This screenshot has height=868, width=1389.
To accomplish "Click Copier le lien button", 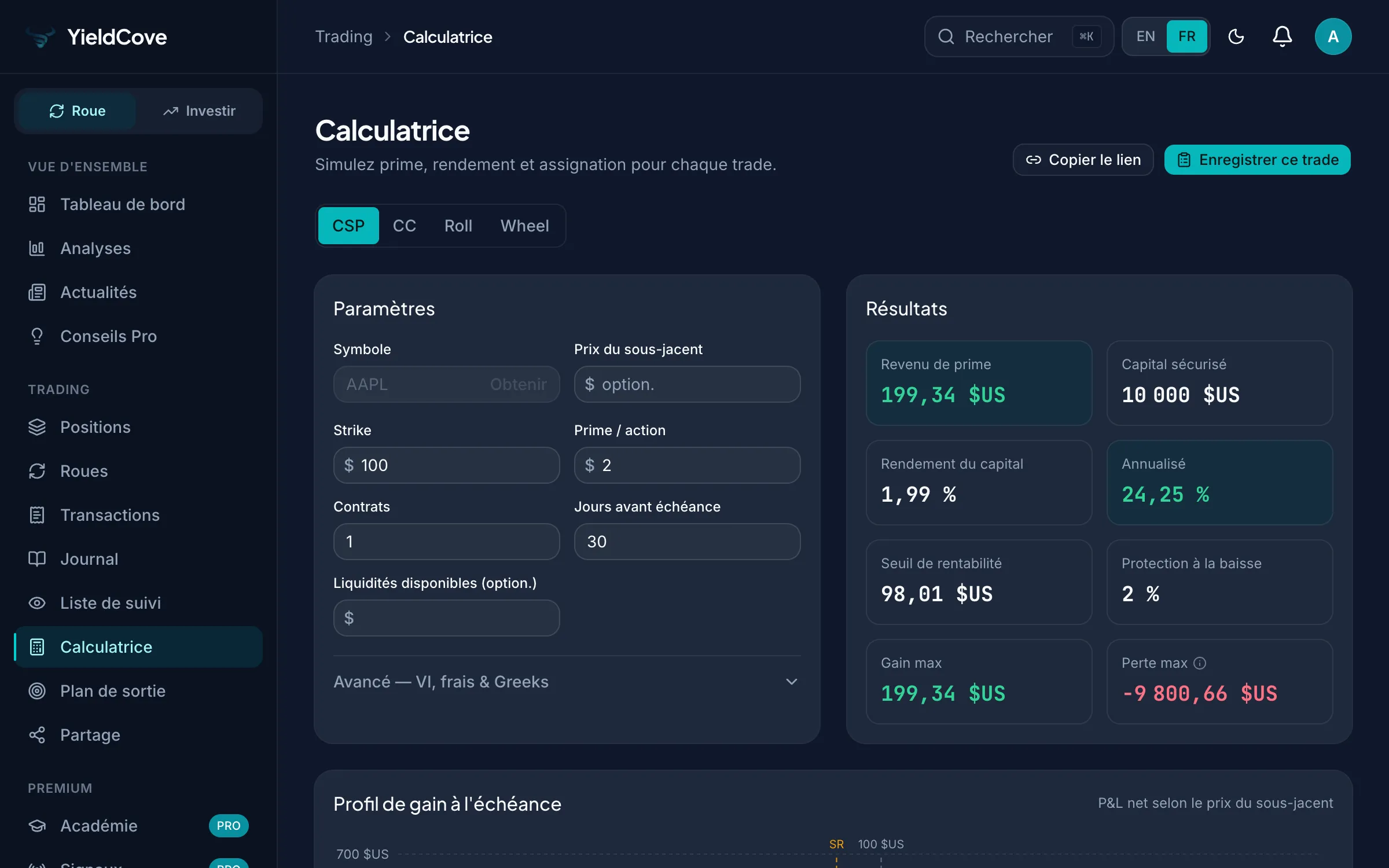I will click(x=1083, y=160).
